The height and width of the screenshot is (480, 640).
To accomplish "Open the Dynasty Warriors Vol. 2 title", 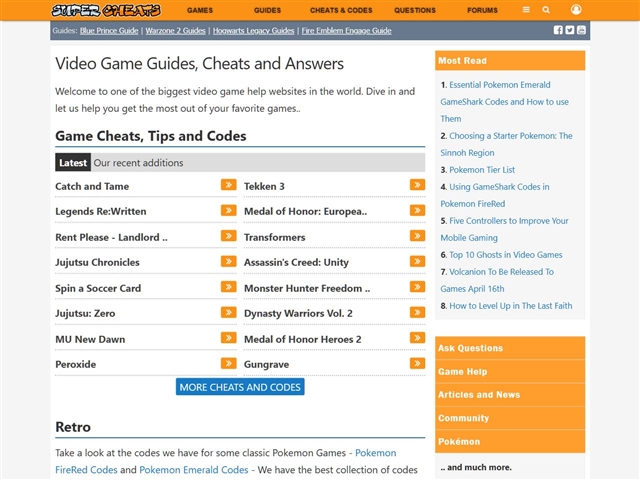I will [298, 313].
